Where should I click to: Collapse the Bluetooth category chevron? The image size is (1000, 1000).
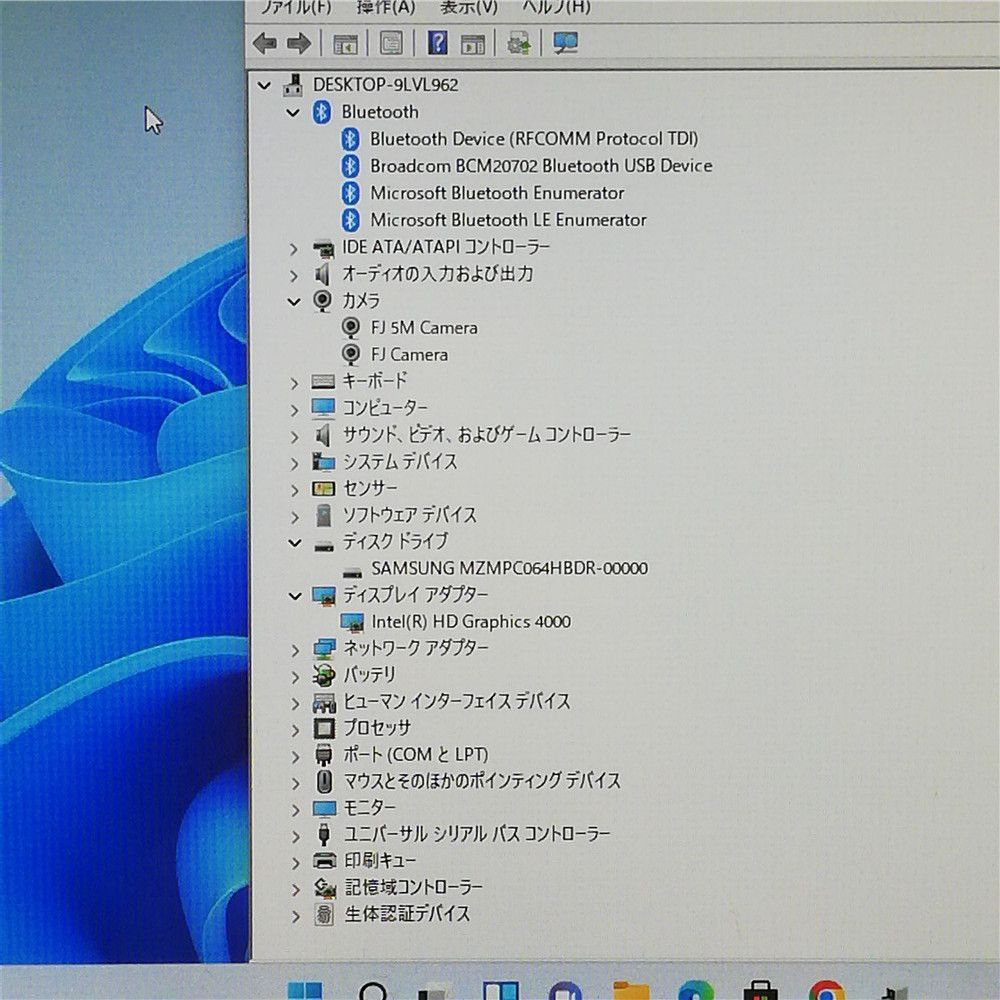pos(293,112)
